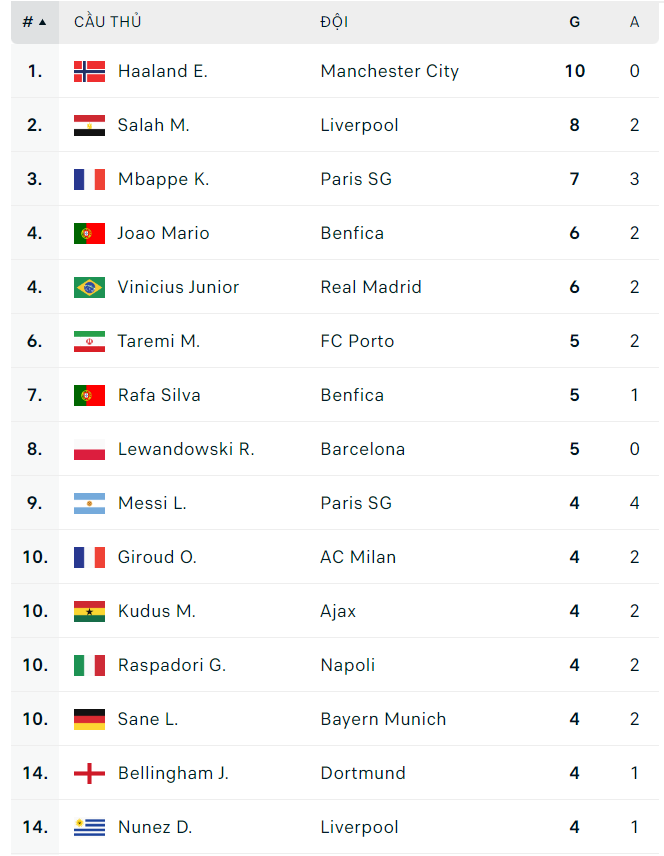Open the AC Milan team page
This screenshot has width=664, height=856.
(x=358, y=557)
